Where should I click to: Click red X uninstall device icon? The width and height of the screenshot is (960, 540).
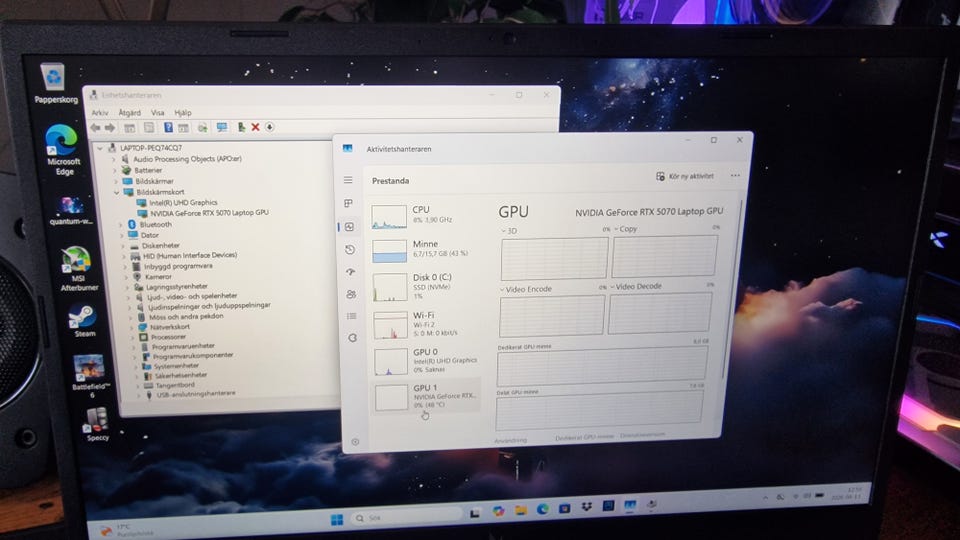coord(255,127)
